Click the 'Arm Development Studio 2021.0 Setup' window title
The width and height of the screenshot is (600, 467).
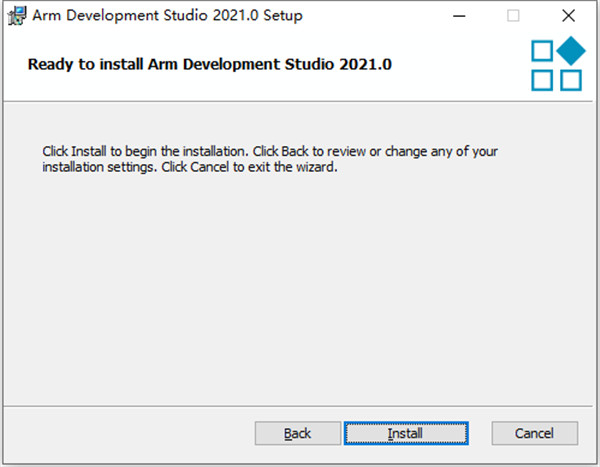(x=169, y=16)
